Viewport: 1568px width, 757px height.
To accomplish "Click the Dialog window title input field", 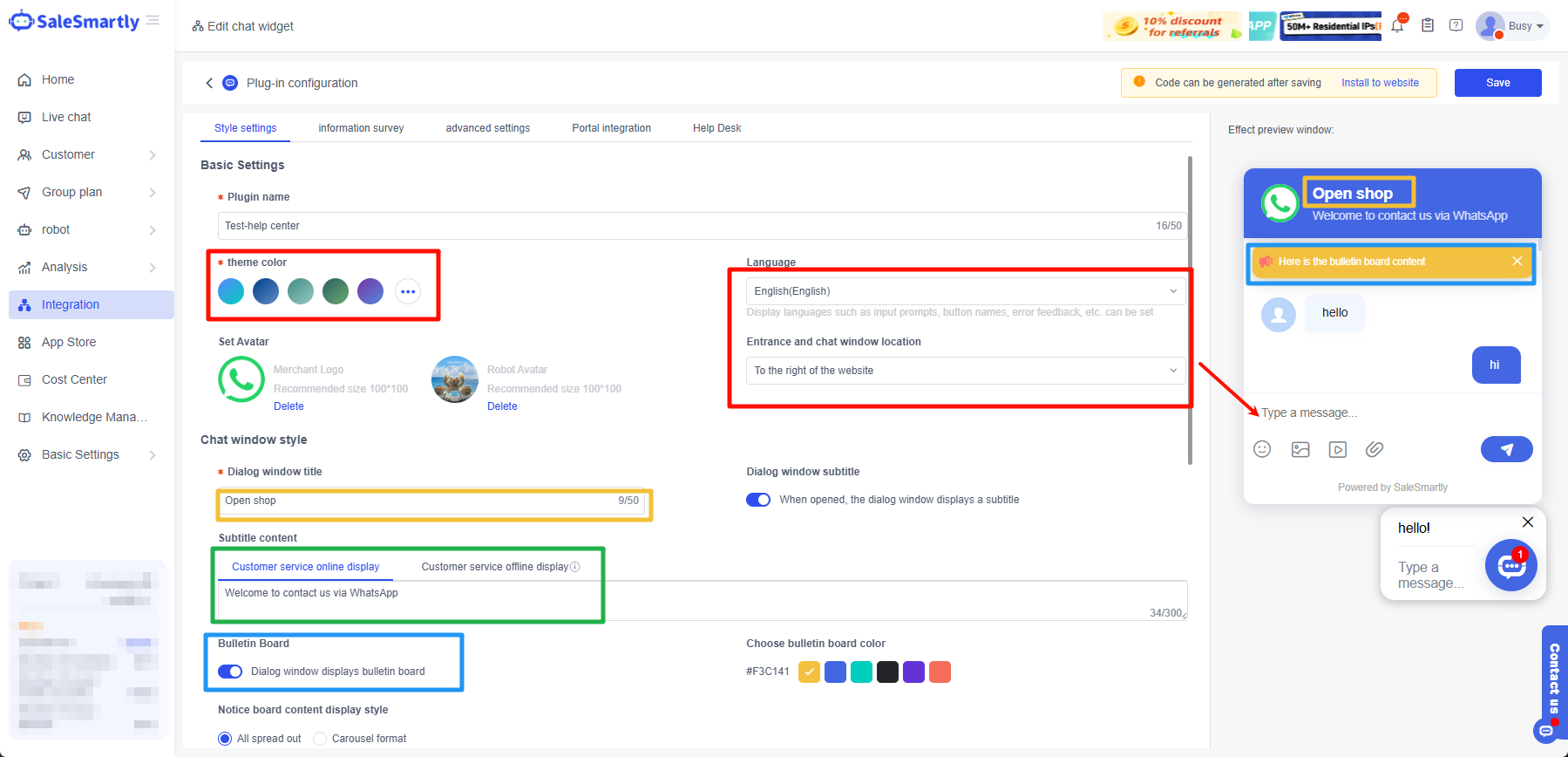I will [418, 501].
